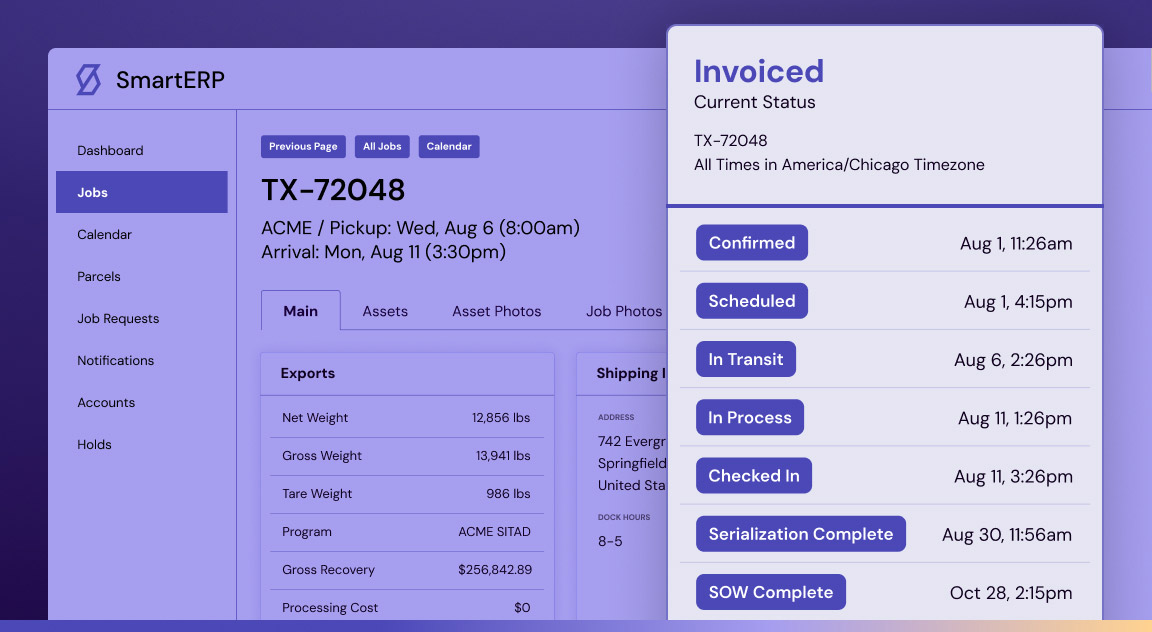Click the Serialization Complete status badge
This screenshot has width=1152, height=632.
tap(800, 534)
